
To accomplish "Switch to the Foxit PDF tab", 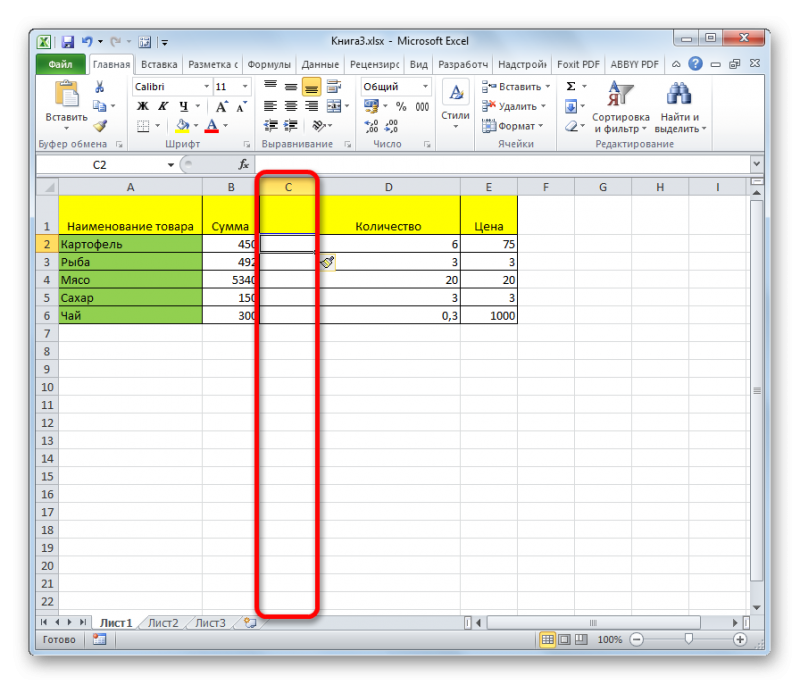I will (x=578, y=65).
